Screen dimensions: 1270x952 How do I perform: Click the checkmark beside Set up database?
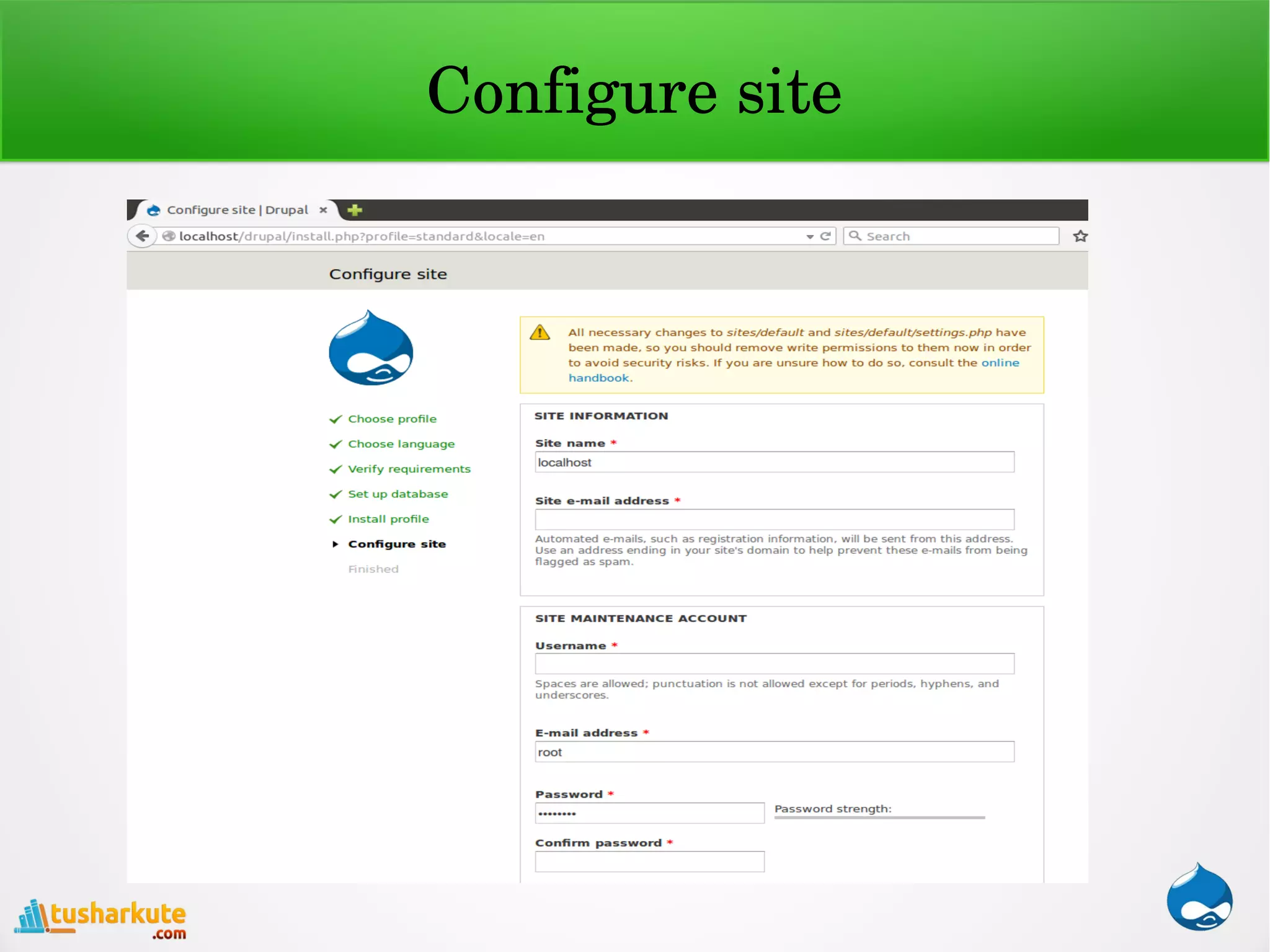[335, 494]
